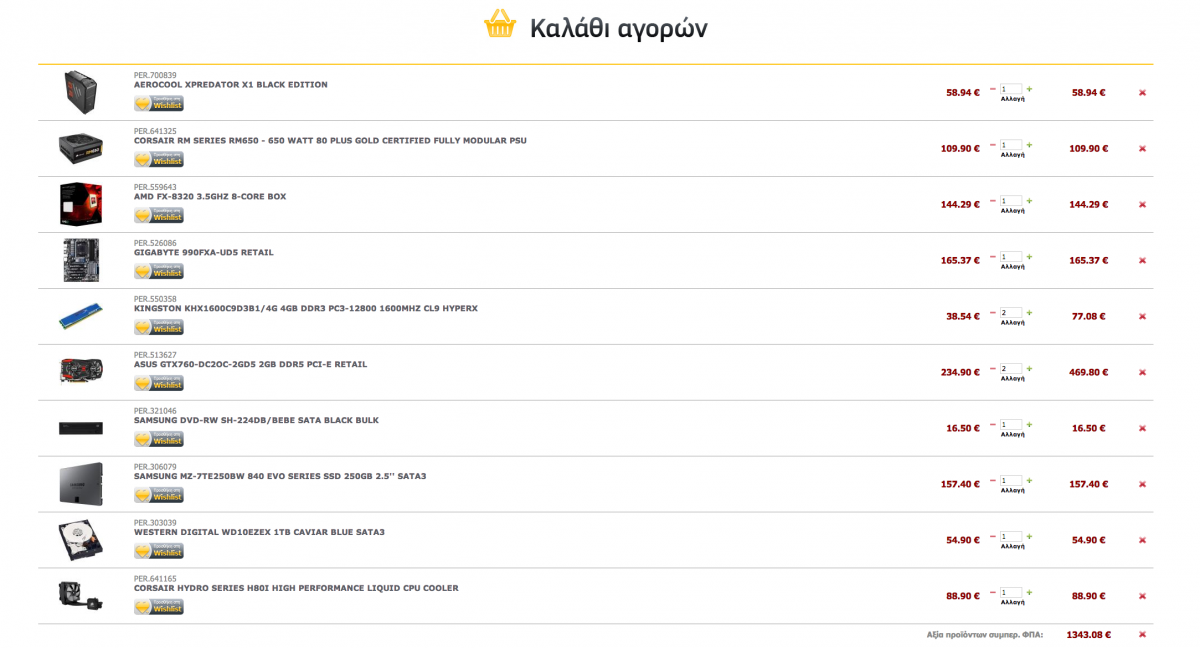The height and width of the screenshot is (648, 1200).
Task: Decrease WD Caviar Blue quantity with minus
Action: pos(993,537)
